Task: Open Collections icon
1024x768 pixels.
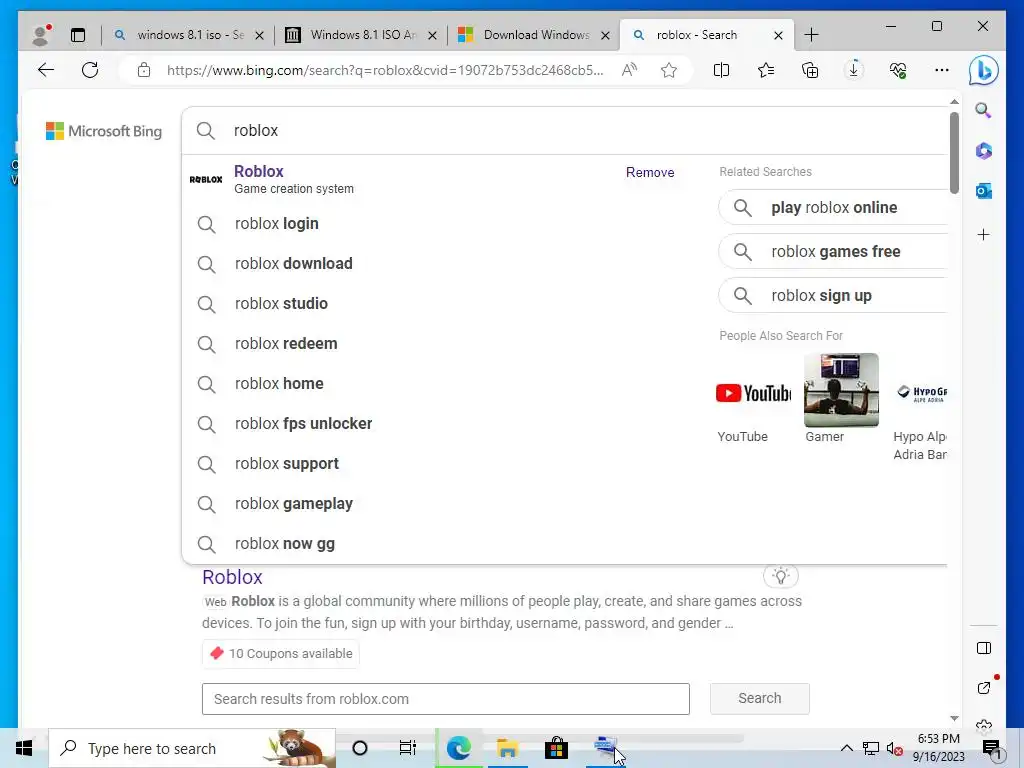Action: coord(810,70)
